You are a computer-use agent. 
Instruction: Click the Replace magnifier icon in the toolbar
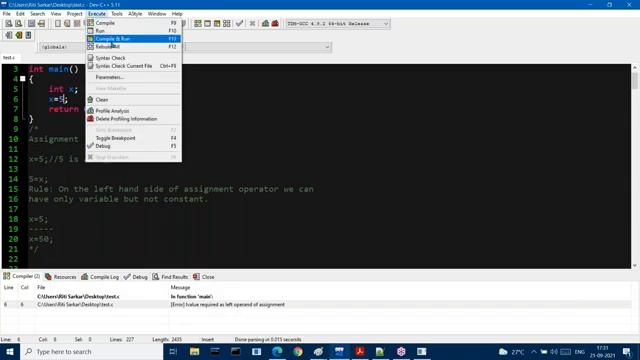[x=18, y=24]
